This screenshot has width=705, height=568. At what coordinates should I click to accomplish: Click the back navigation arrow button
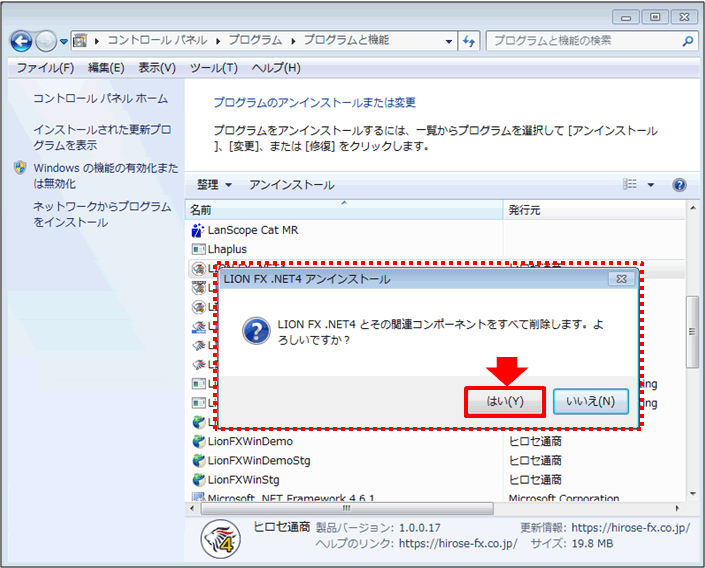pyautogui.click(x=21, y=41)
